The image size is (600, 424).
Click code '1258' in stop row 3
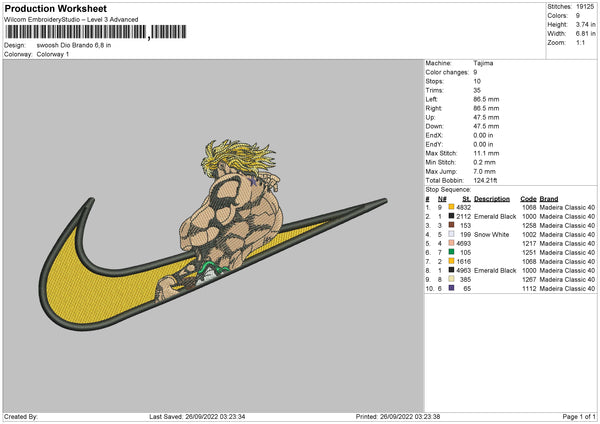coord(530,225)
